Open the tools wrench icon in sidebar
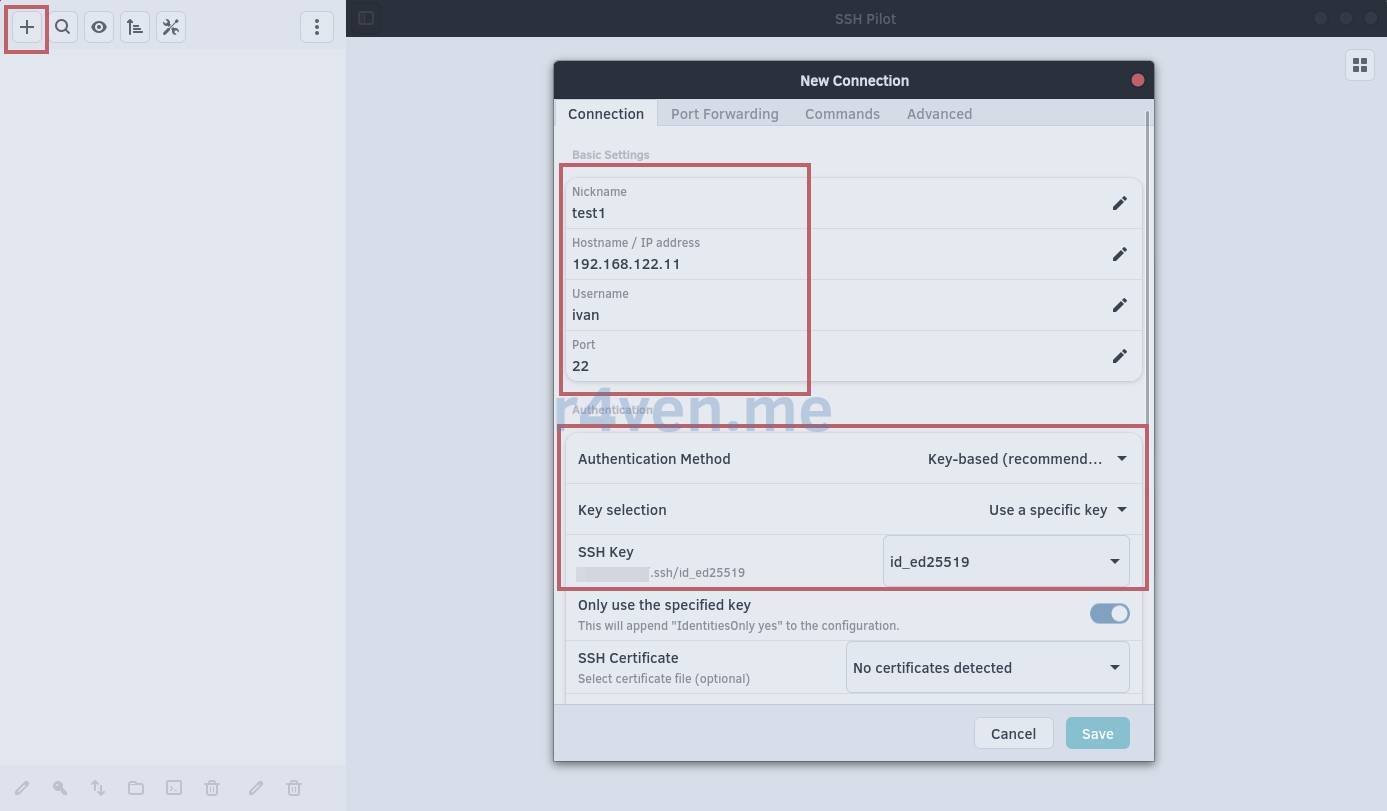 coord(171,27)
